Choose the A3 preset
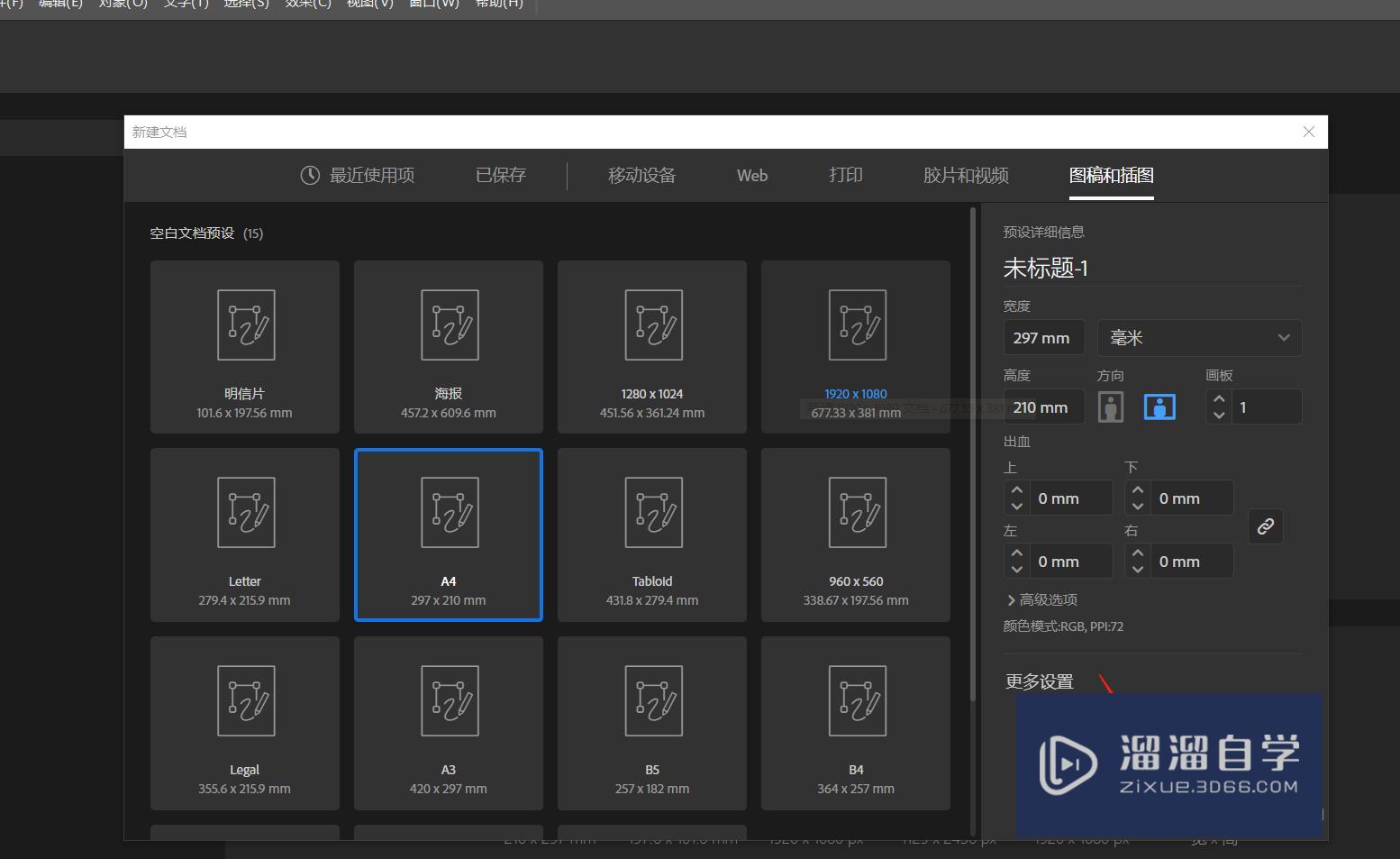Screen dimensions: 1400x859 click(449, 723)
